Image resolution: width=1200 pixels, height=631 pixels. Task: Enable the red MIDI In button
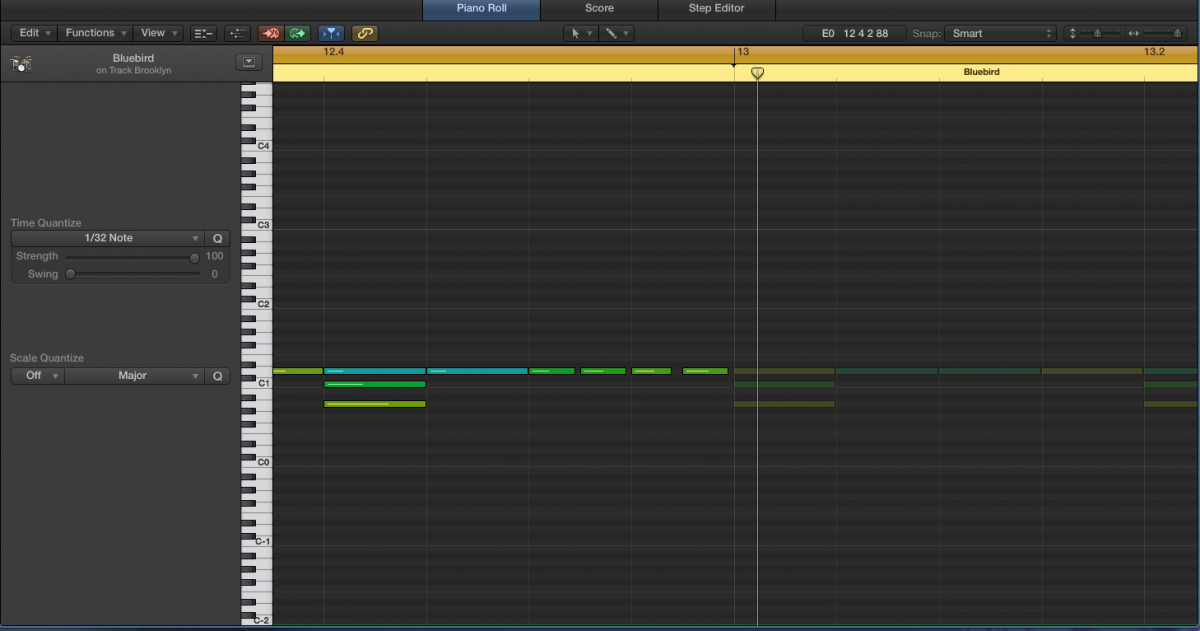pos(270,33)
